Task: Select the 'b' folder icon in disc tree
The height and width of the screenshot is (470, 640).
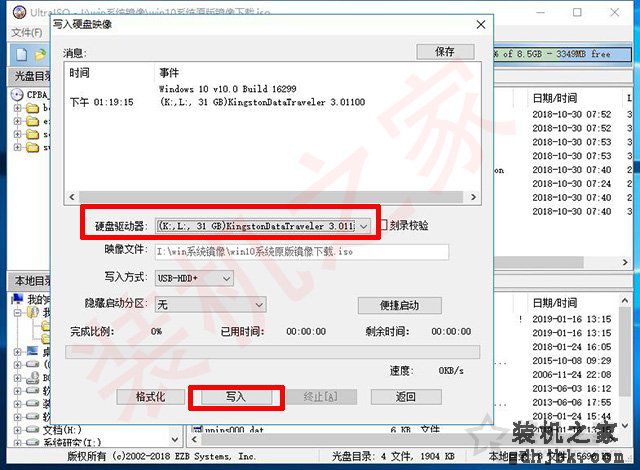Action: [33, 108]
